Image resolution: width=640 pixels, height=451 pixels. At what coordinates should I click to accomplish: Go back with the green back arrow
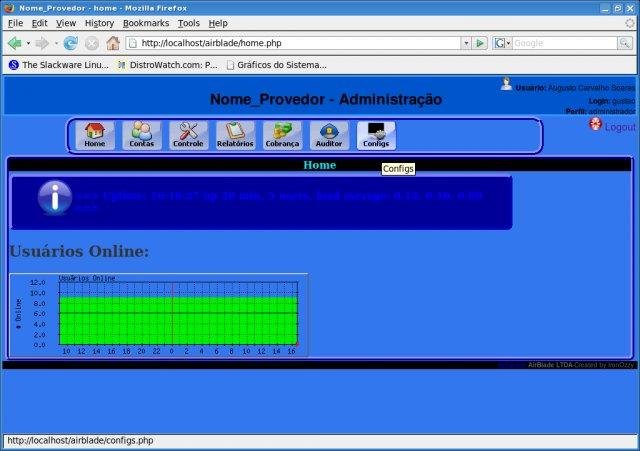[x=15, y=43]
